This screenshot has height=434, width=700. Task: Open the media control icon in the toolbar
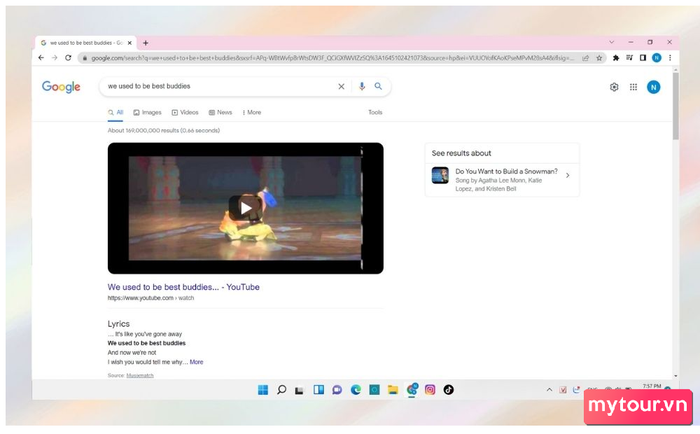629,58
